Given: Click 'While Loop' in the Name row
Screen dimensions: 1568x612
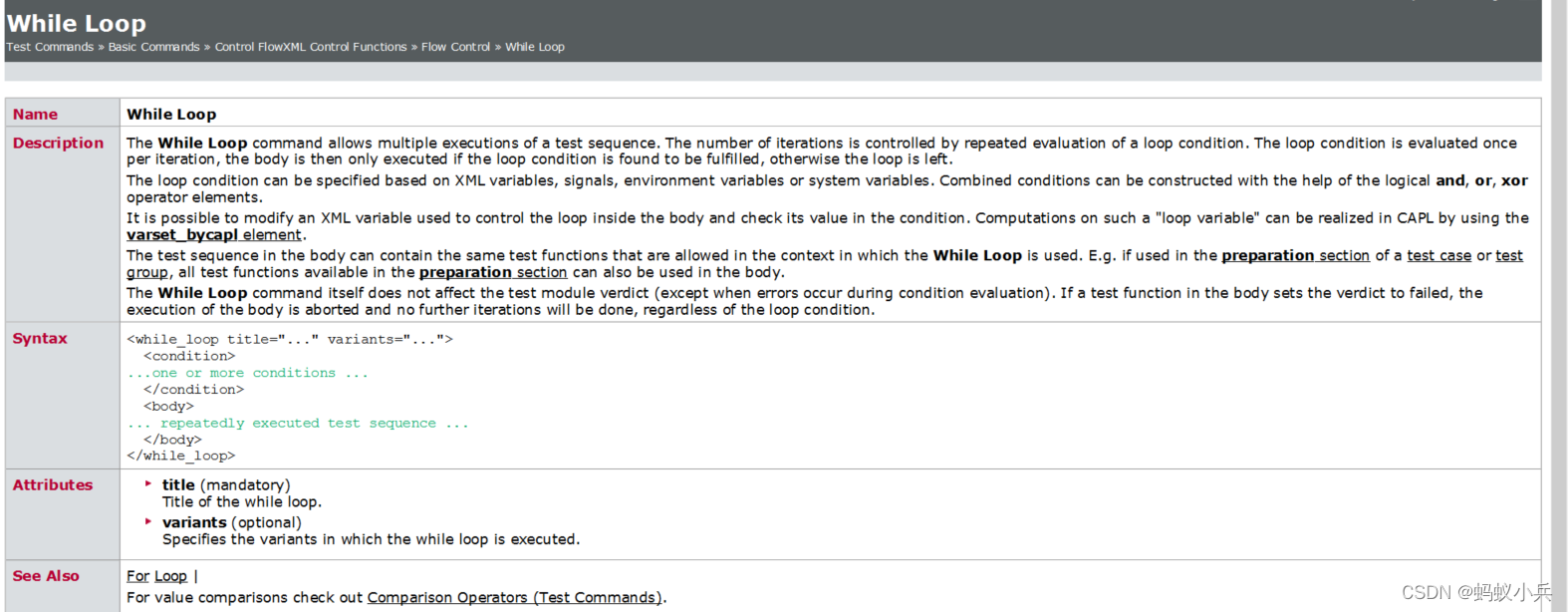Looking at the screenshot, I should 171,115.
